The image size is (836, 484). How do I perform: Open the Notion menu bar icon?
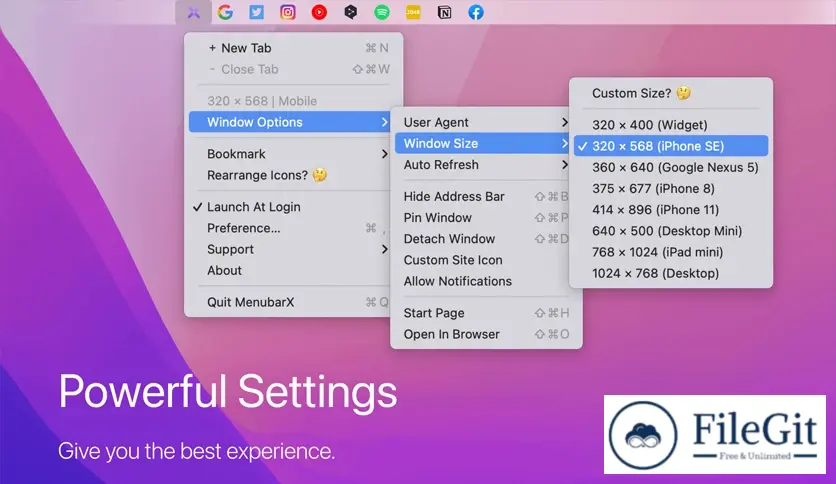click(x=444, y=12)
